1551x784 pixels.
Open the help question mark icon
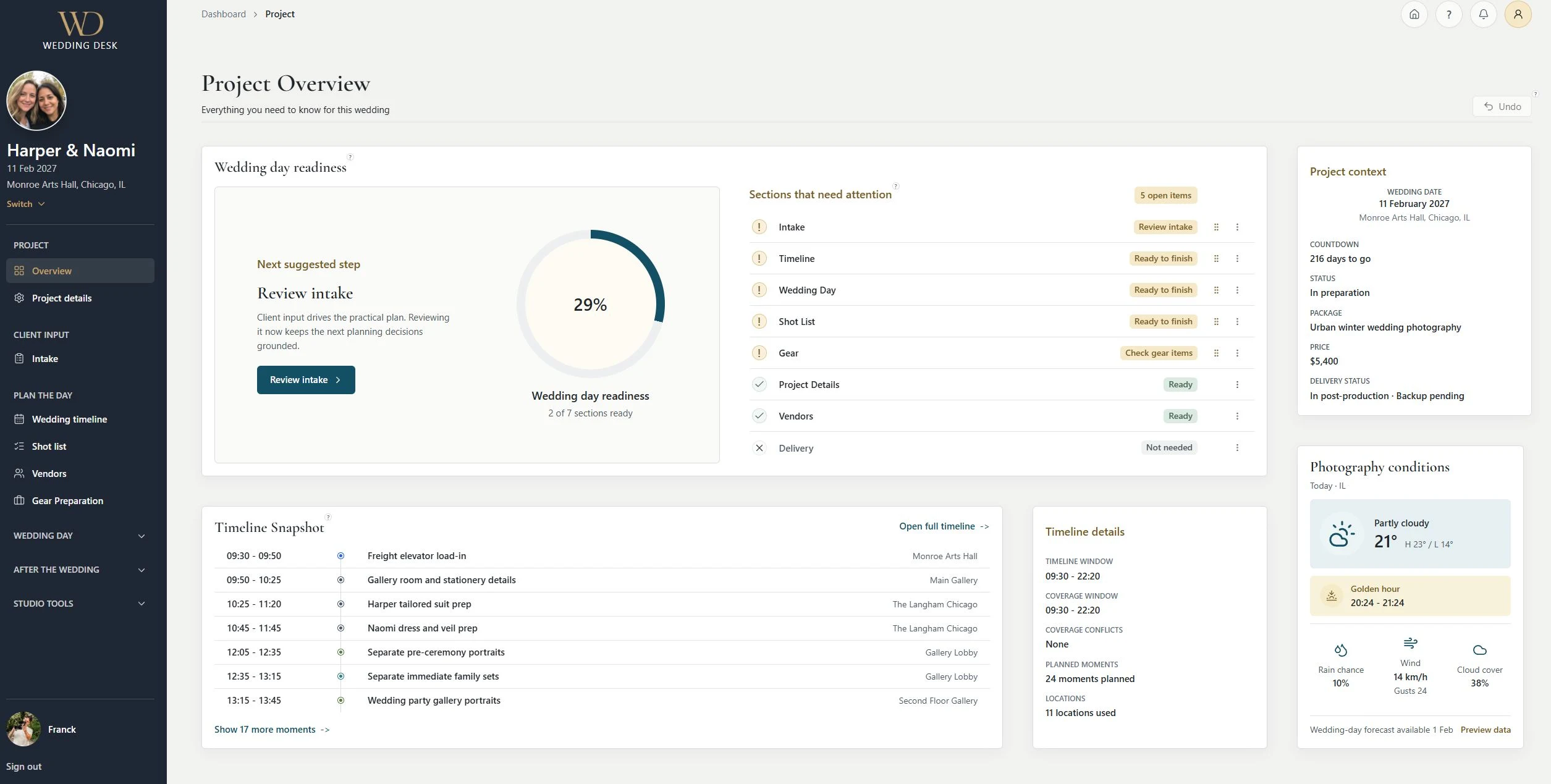click(1448, 14)
